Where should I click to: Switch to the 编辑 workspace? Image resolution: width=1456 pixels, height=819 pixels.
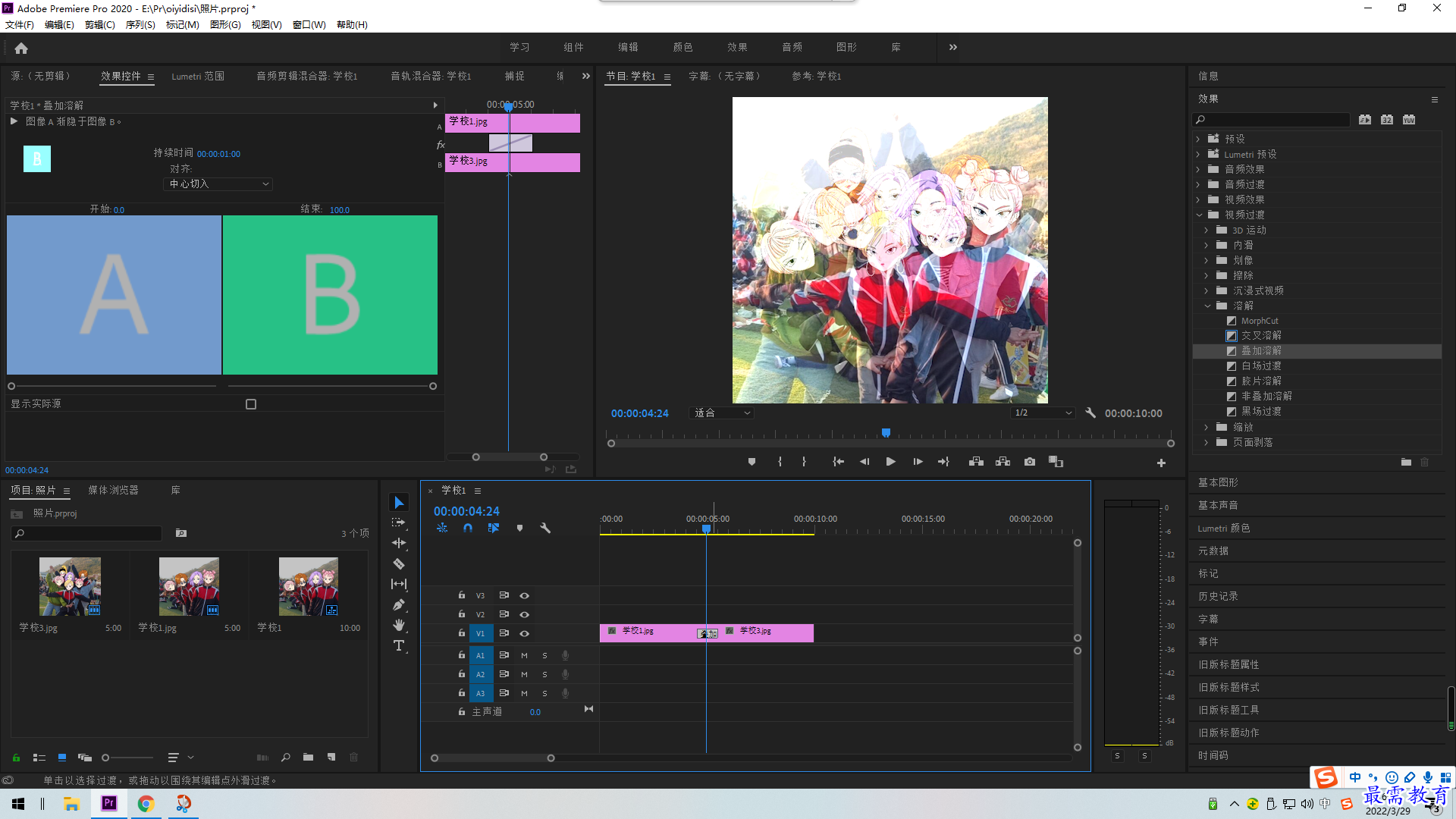[x=628, y=47]
